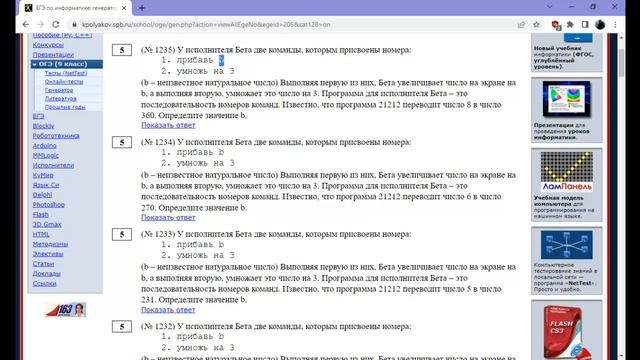640x360 pixels.
Task: Click the page vertical scrollbar thumb
Action: point(621,62)
